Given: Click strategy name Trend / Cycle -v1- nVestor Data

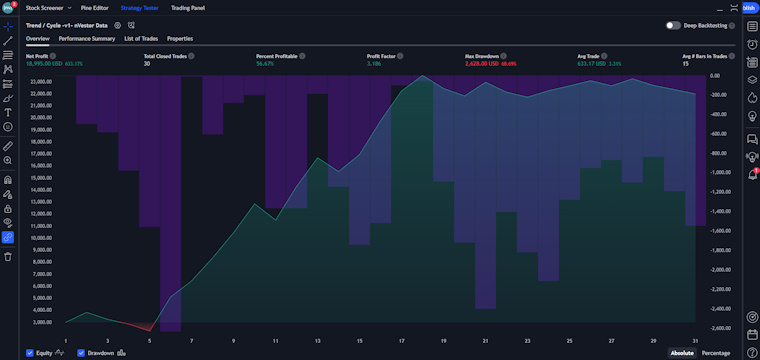Looking at the screenshot, I should pos(67,26).
